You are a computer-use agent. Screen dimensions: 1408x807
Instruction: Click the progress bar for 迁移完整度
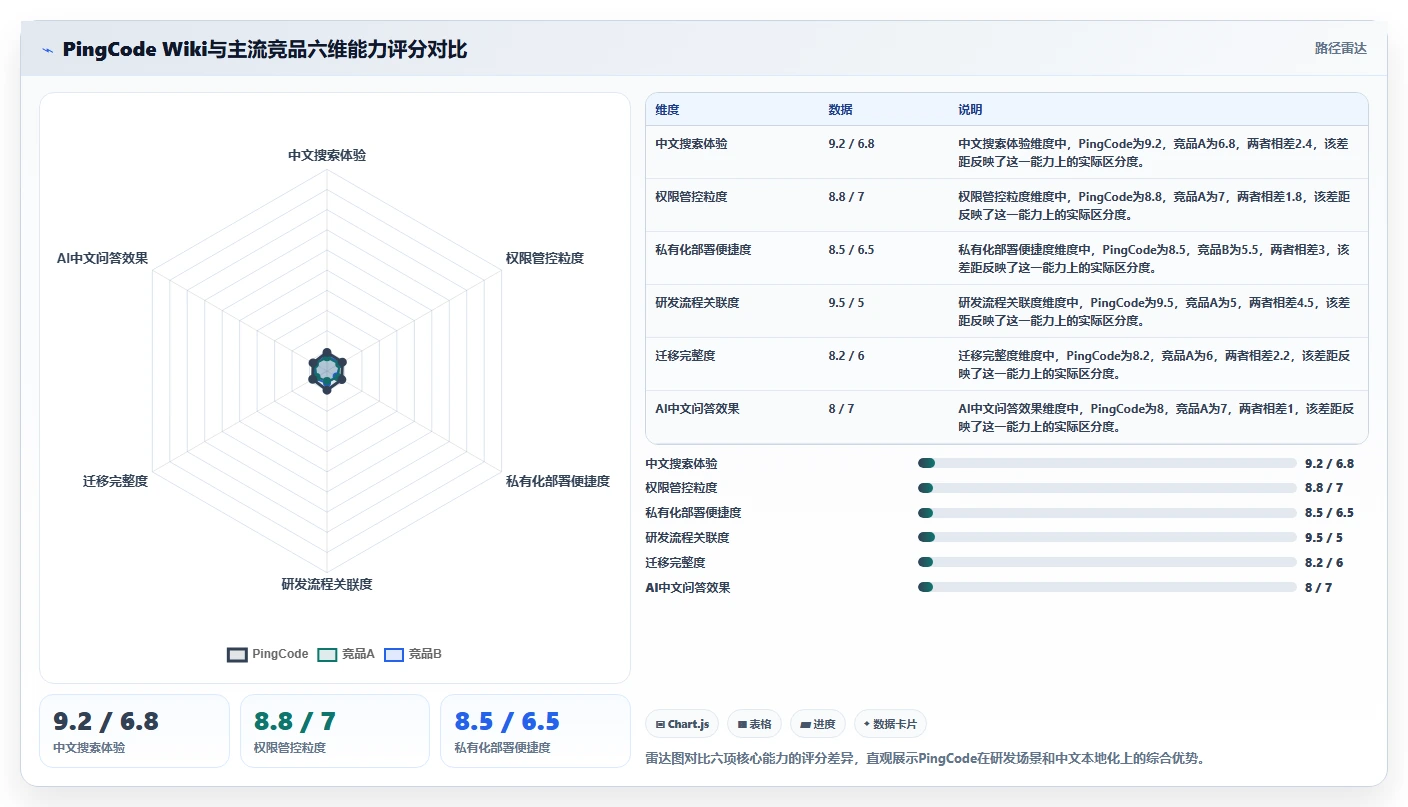[1107, 562]
